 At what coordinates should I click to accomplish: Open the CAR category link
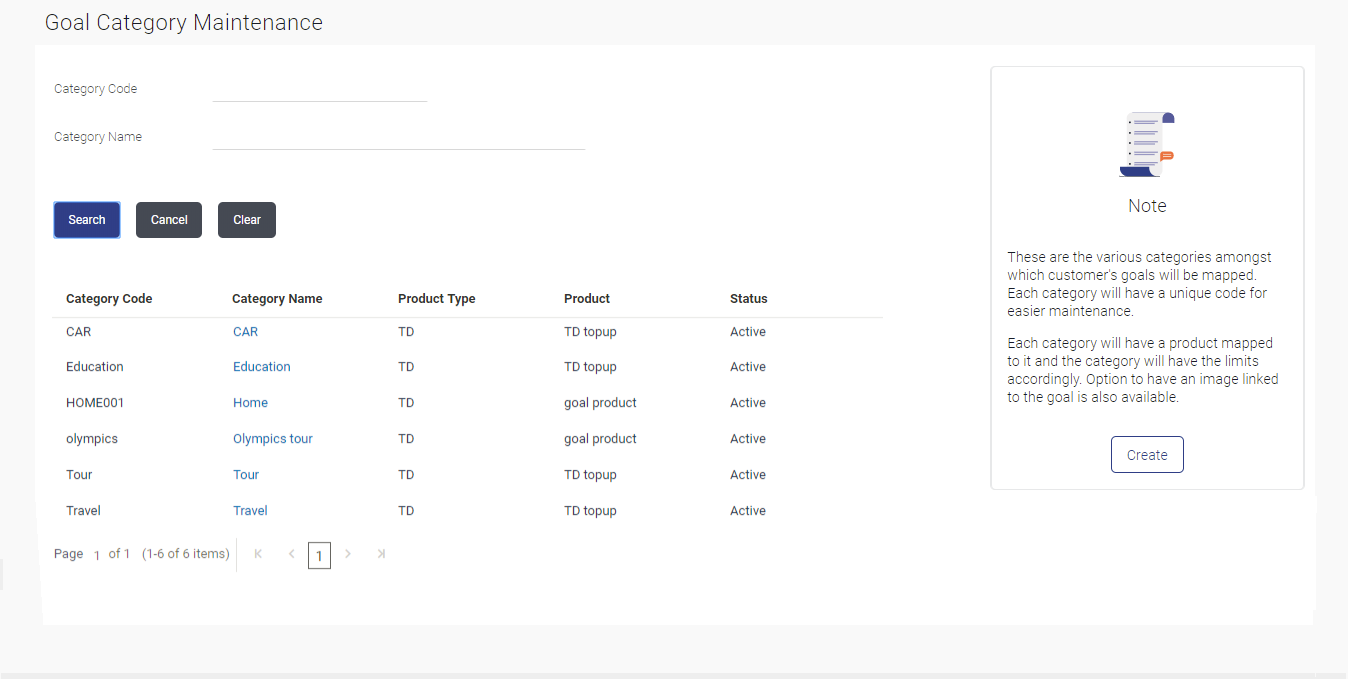(245, 332)
